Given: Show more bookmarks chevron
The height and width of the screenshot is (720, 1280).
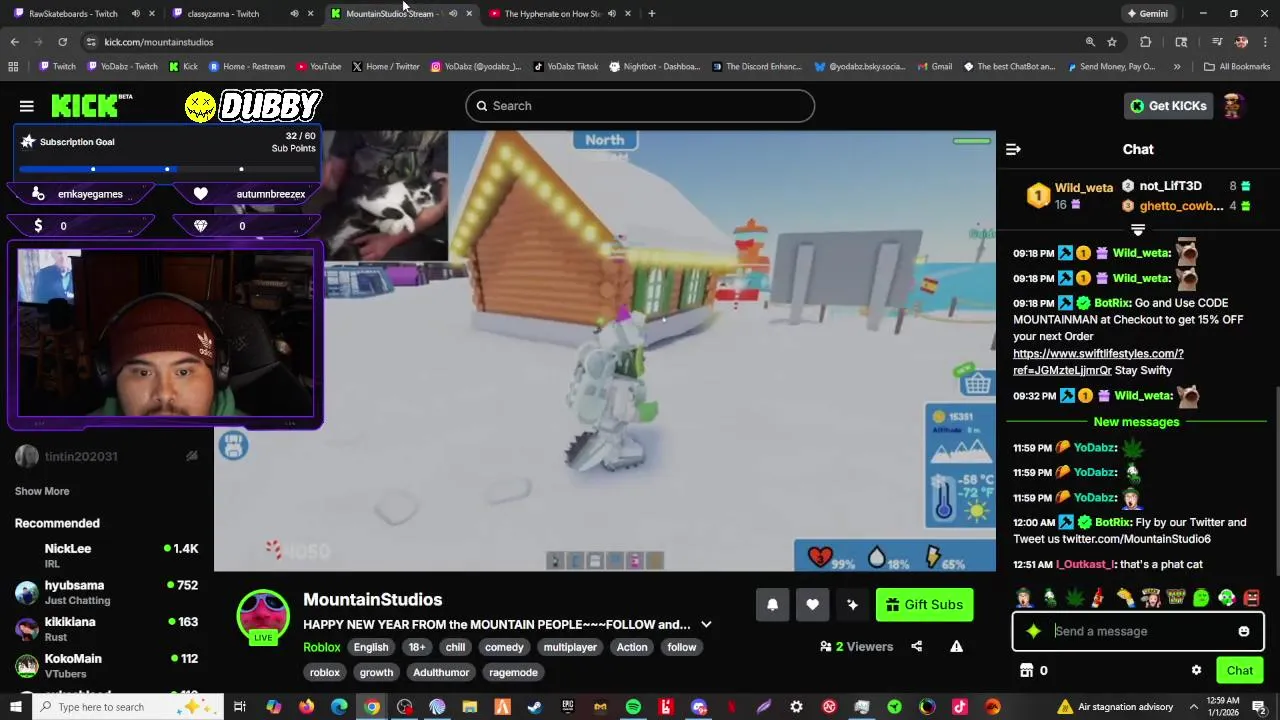Looking at the screenshot, I should coord(1177,67).
